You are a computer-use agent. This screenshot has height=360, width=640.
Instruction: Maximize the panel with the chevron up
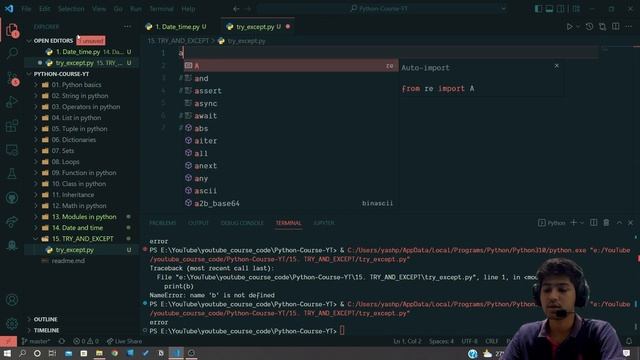pos(619,222)
